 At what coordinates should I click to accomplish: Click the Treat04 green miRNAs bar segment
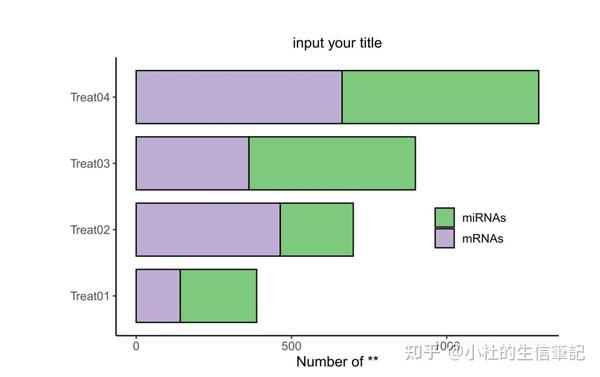[440, 97]
